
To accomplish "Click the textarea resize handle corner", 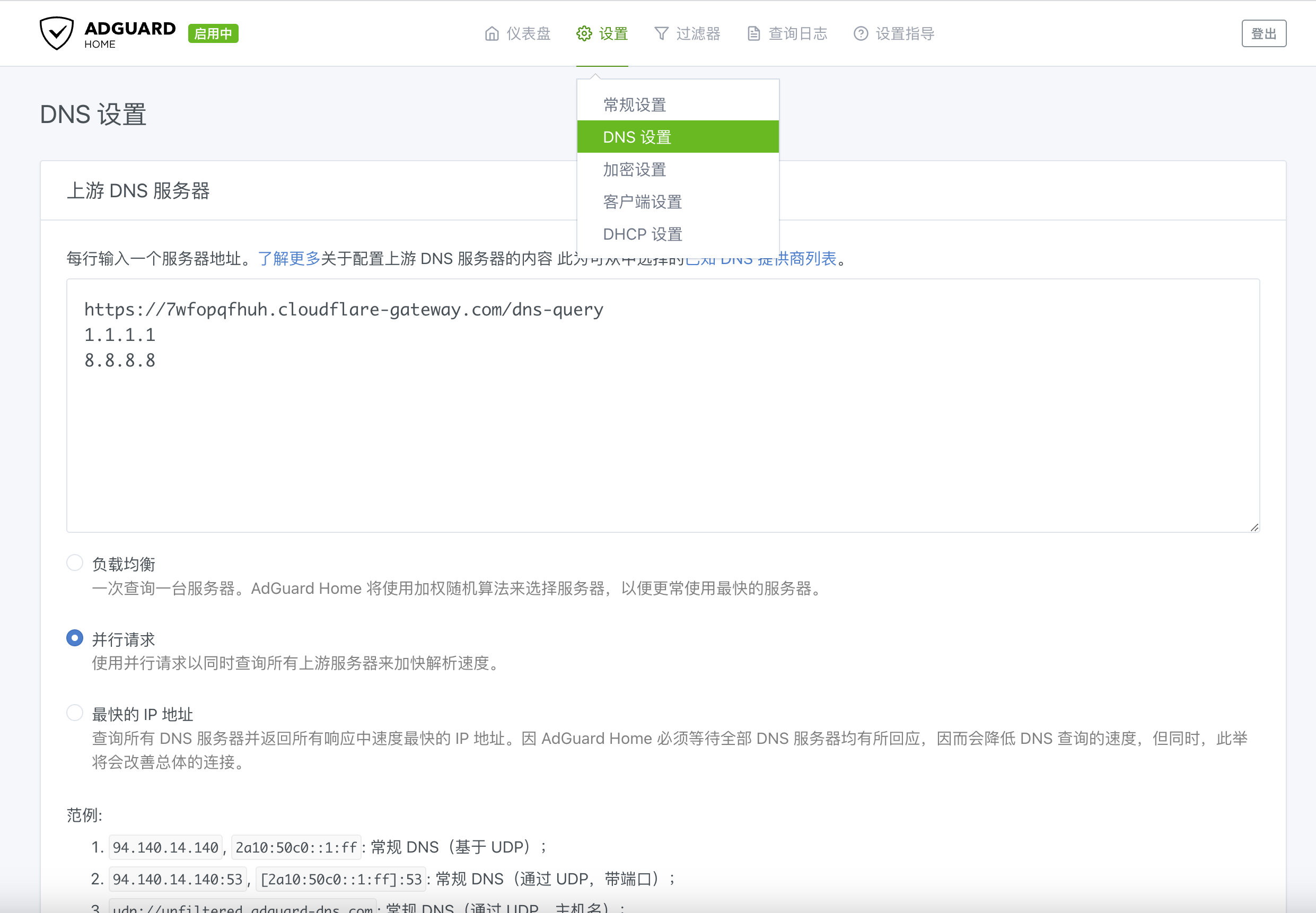I will point(1254,527).
